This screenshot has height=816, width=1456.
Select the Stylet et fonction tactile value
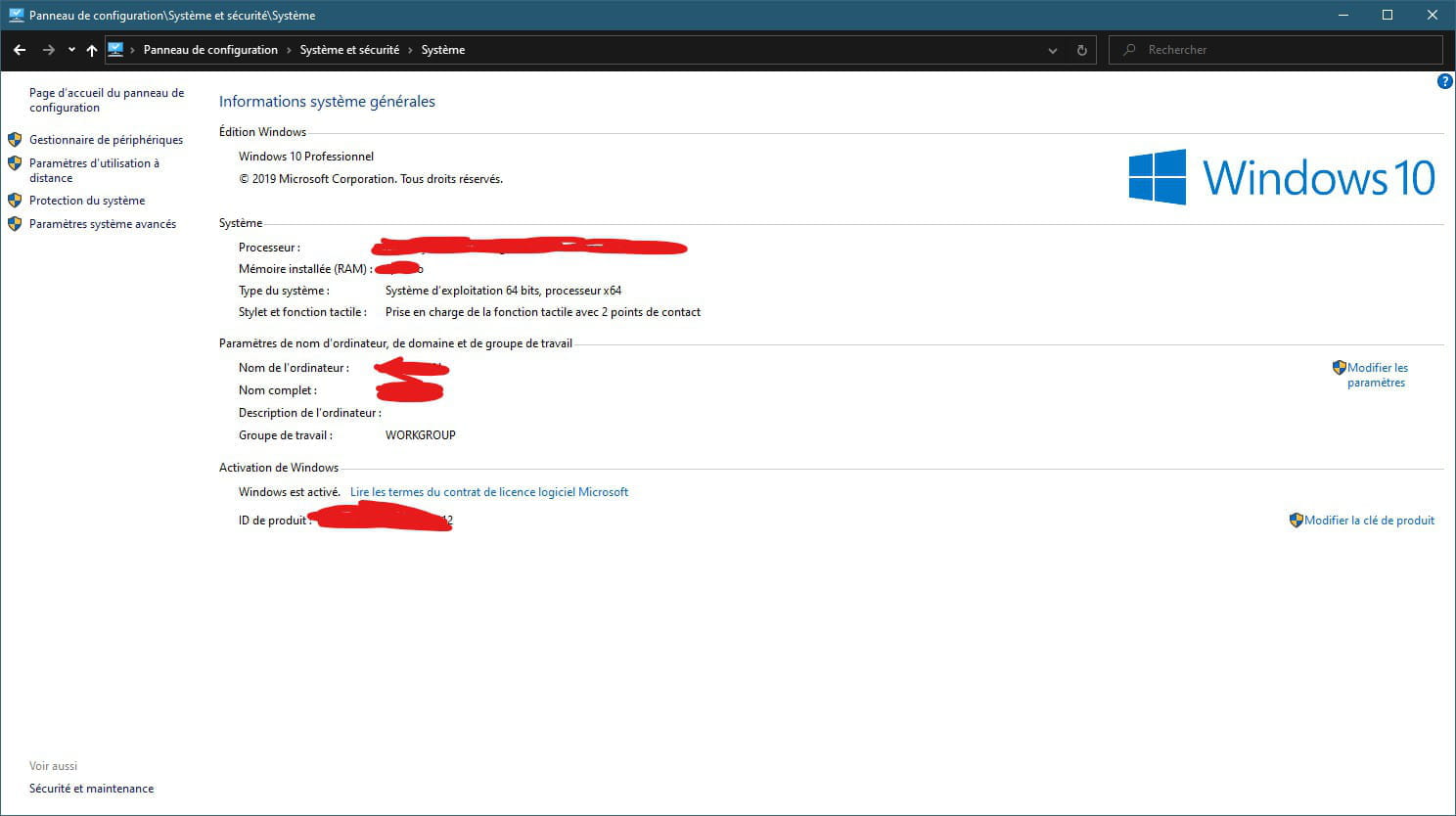click(543, 312)
